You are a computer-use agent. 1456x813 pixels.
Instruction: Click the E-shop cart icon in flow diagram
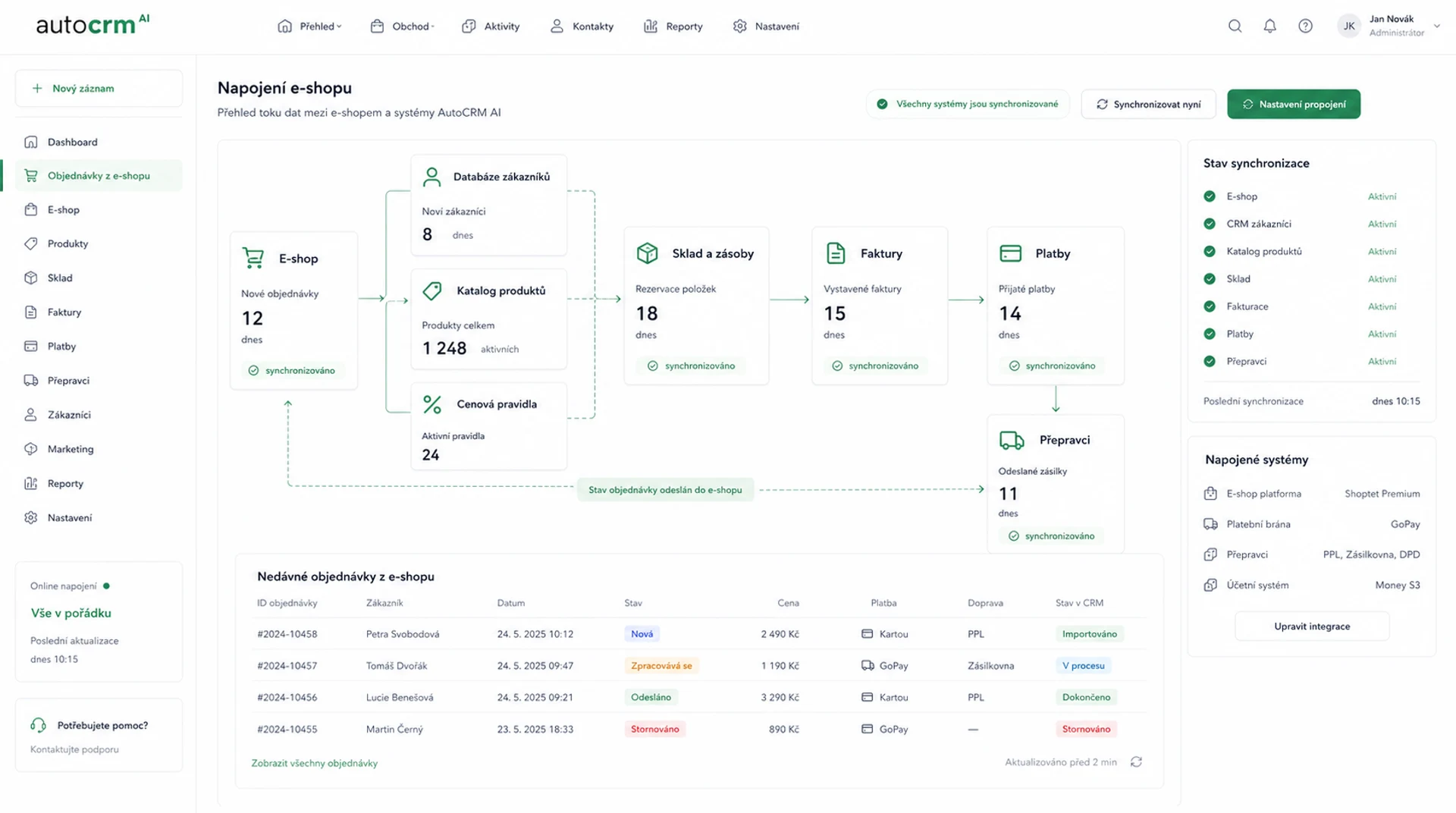coord(253,259)
